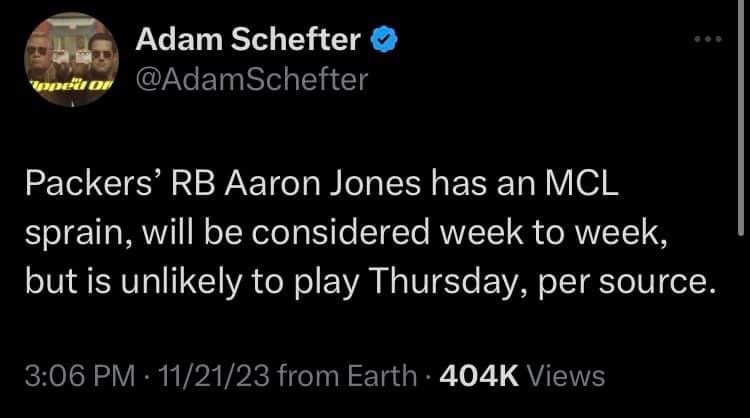Viewport: 750px width, 418px height.
Task: Open the "Adam Schefter" display name
Action: (248, 39)
